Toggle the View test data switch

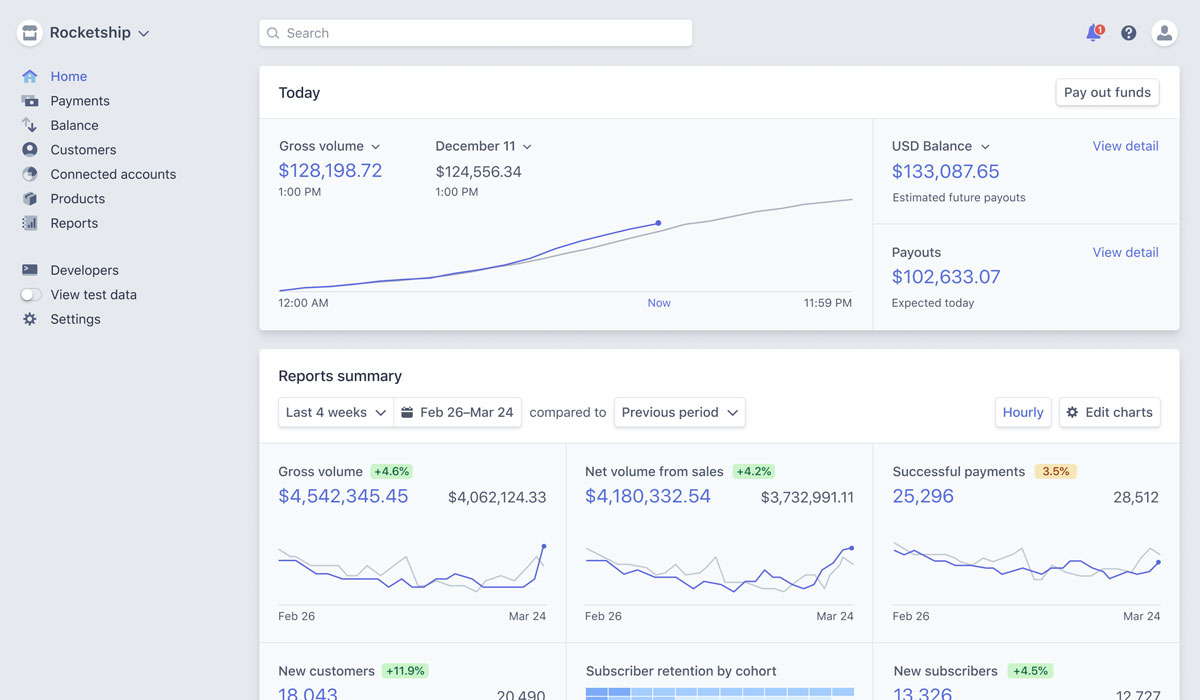pyautogui.click(x=31, y=295)
